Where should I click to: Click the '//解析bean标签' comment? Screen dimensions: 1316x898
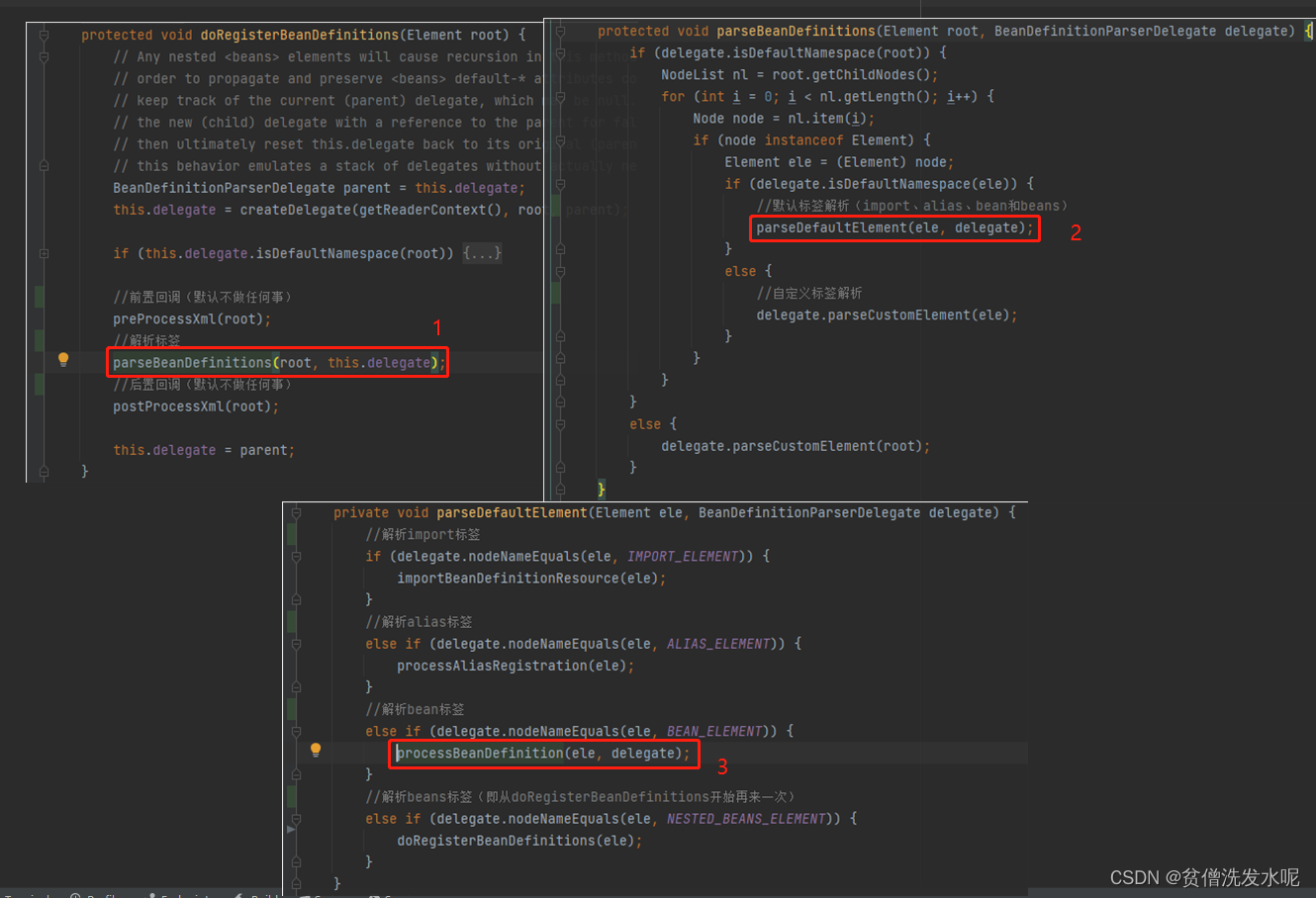pyautogui.click(x=415, y=709)
